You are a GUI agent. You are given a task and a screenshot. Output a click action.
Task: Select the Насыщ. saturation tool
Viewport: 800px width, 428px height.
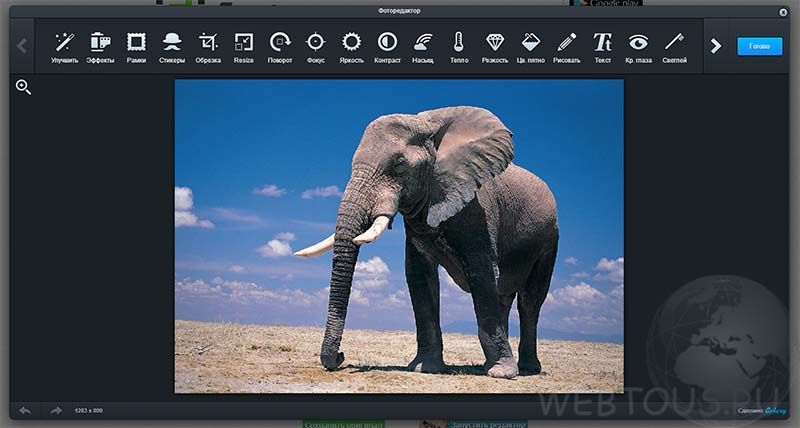423,47
